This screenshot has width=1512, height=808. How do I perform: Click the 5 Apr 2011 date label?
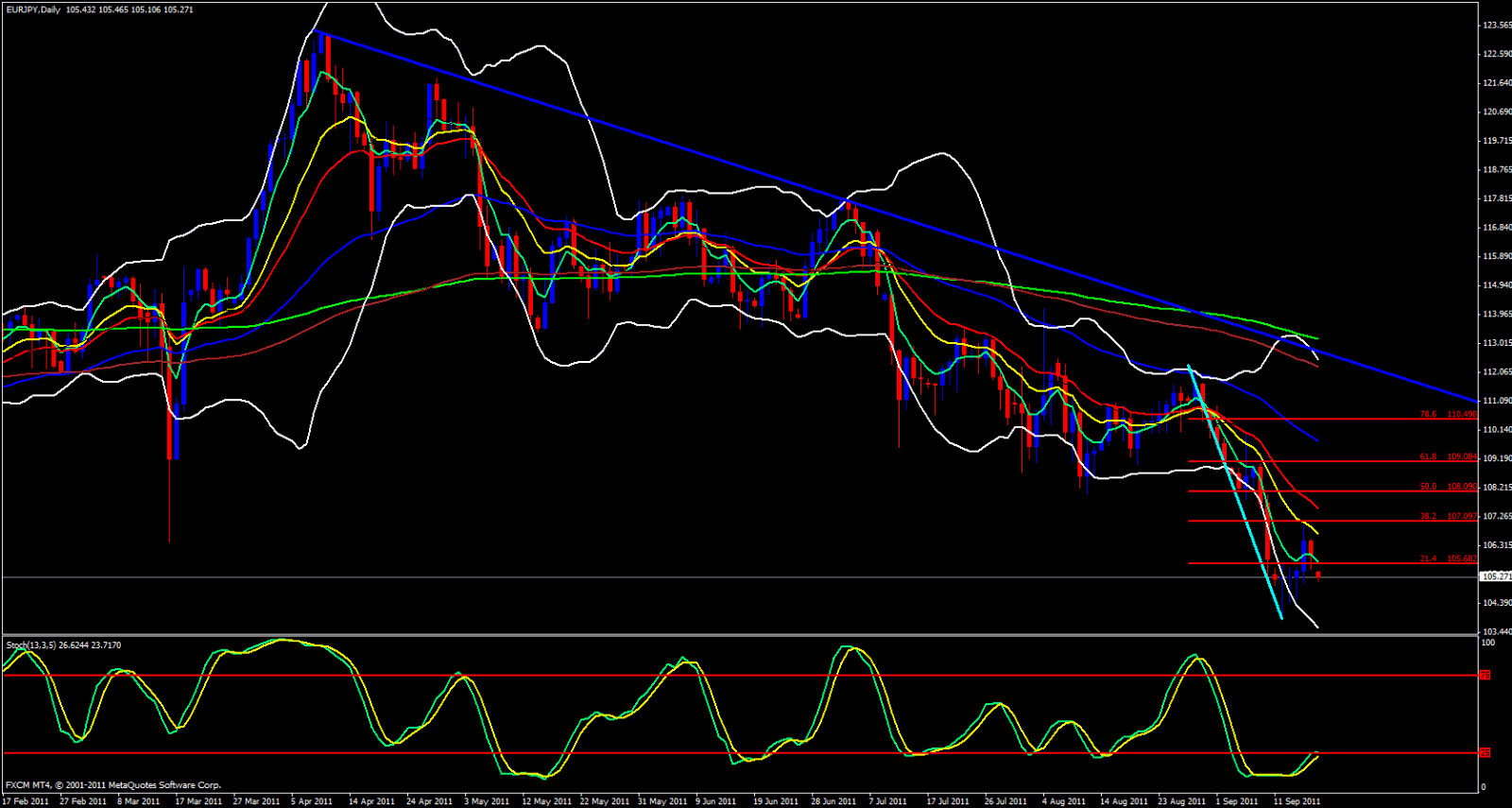tap(312, 801)
